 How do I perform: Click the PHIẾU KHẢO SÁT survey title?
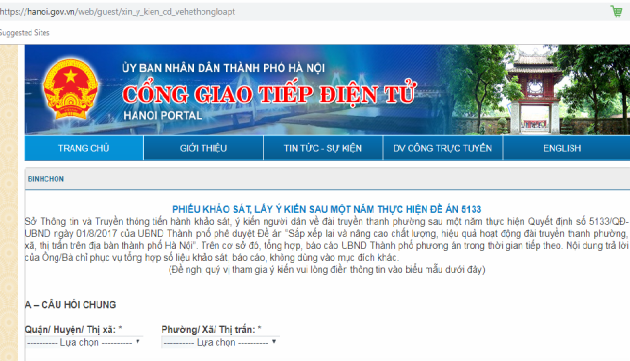pos(326,209)
